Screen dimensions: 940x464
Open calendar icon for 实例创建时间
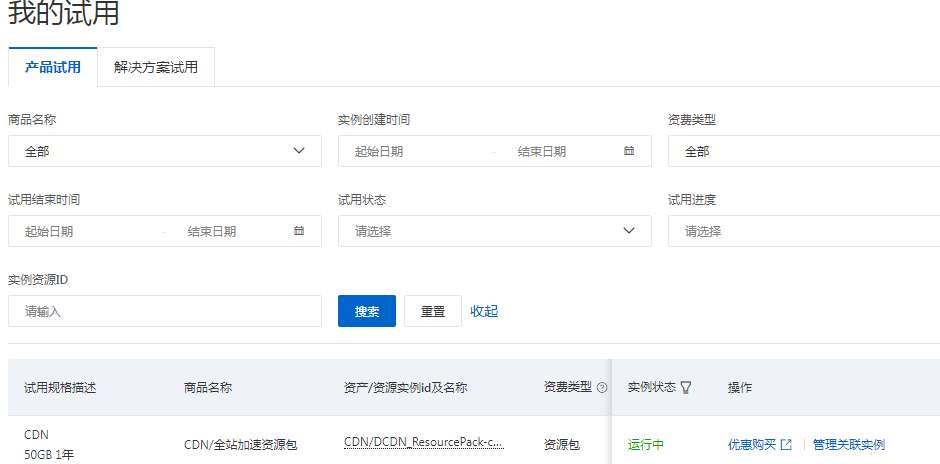pos(629,151)
